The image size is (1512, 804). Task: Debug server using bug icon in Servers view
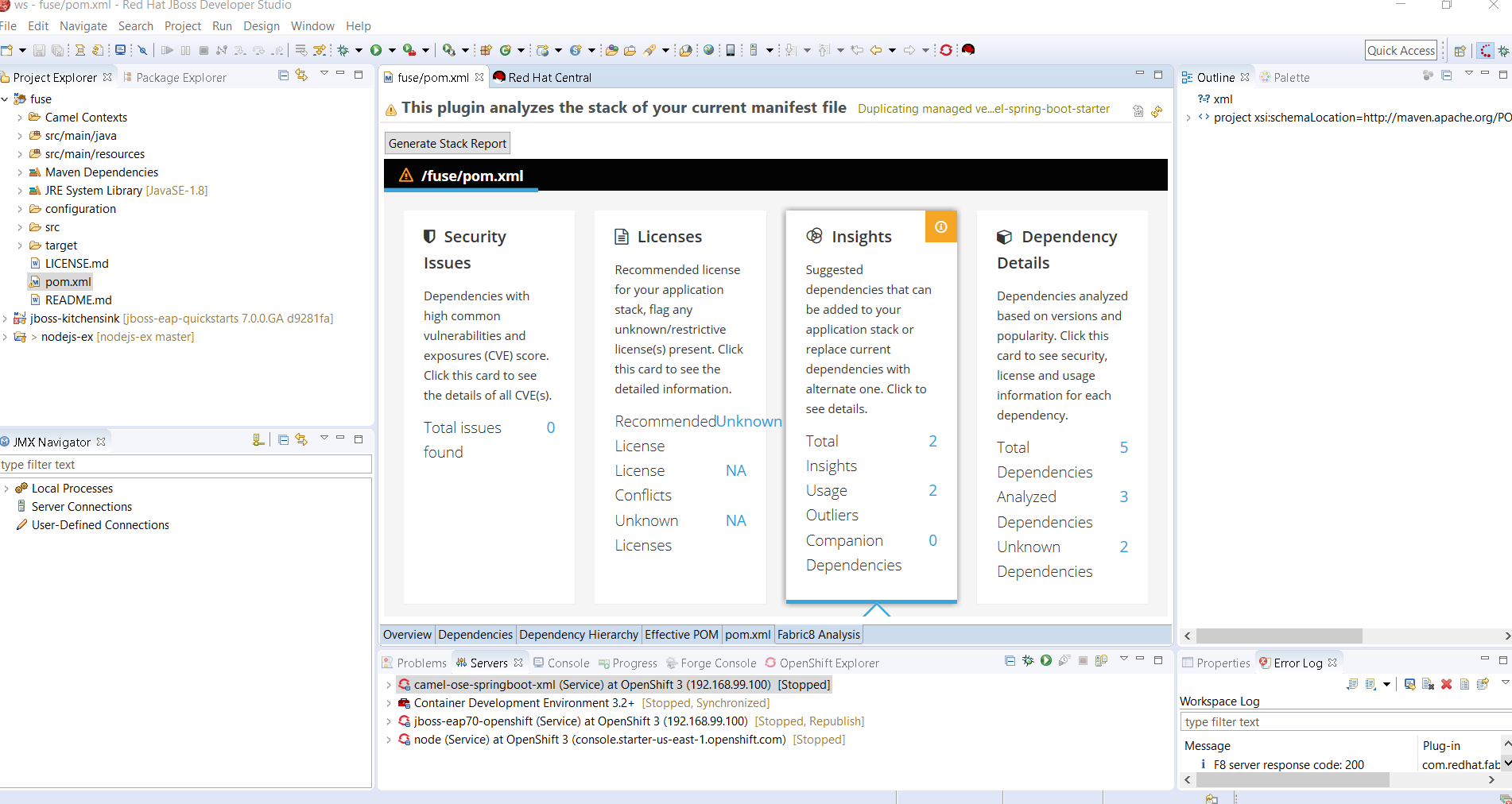[1028, 660]
